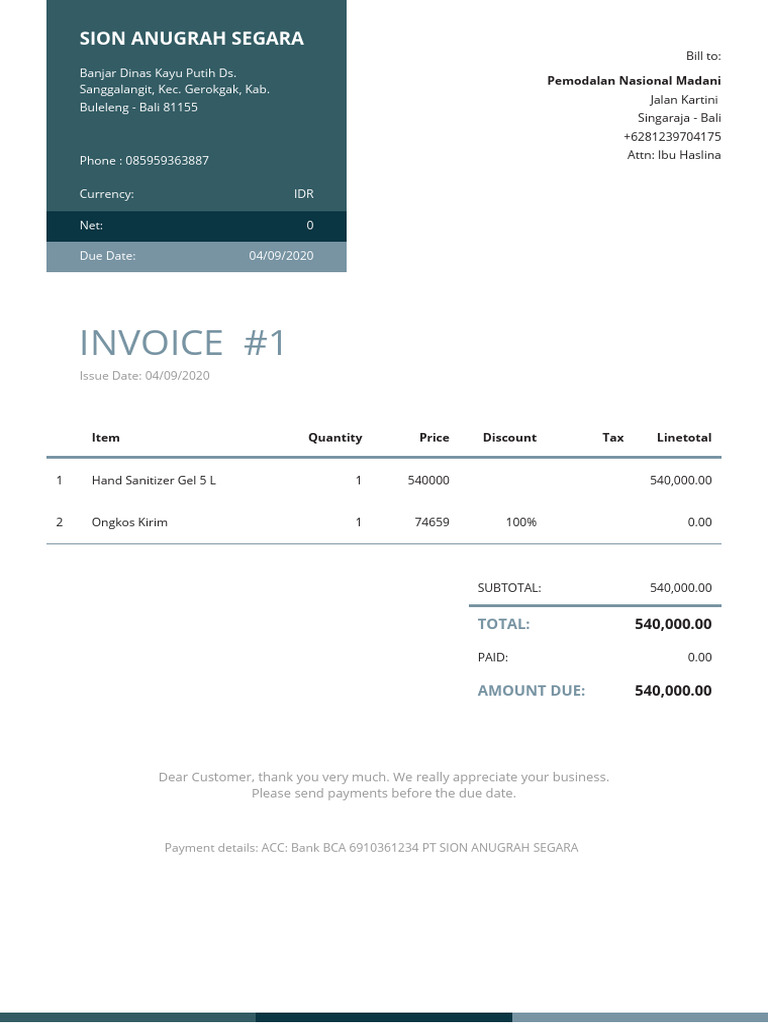Click the 'Price' column header
Image resolution: width=768 pixels, height=1024 pixels.
434,438
